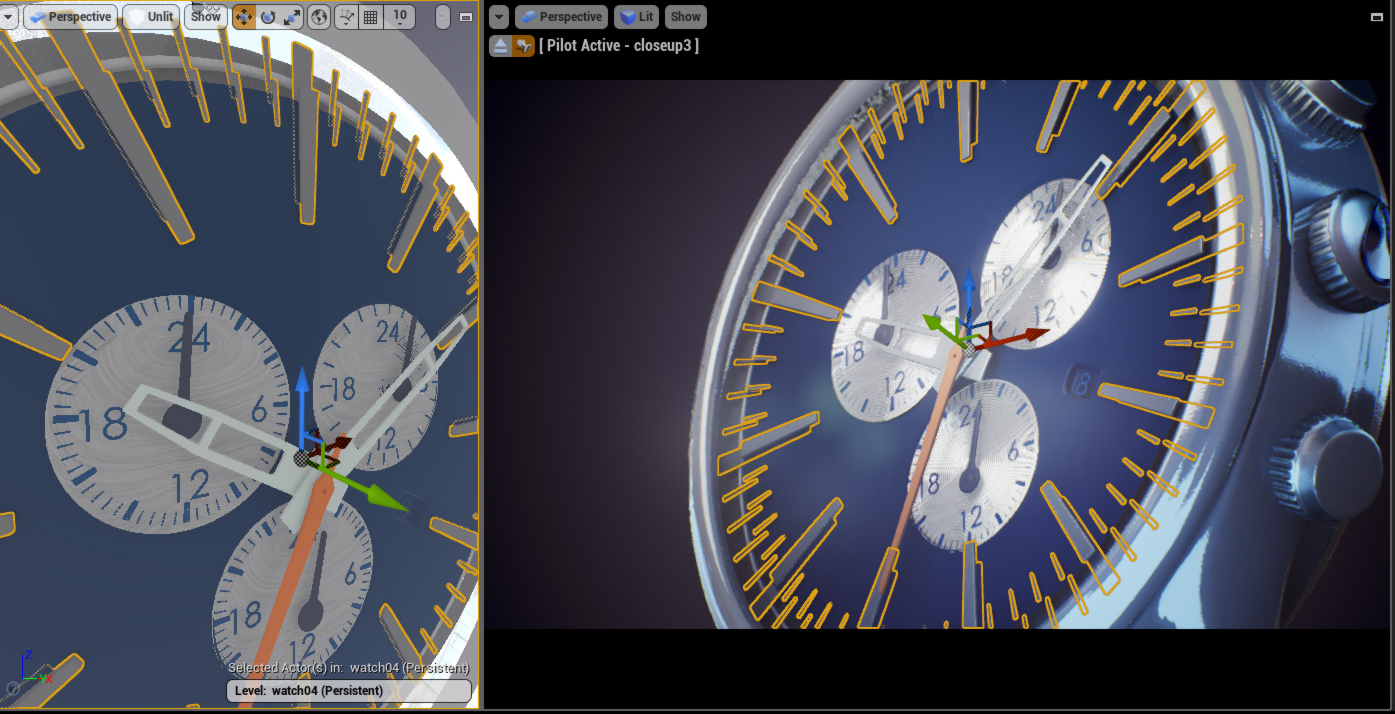Click the blue Z-axis arrow in left viewport
Screen dimensions: 1395x714
(x=302, y=390)
